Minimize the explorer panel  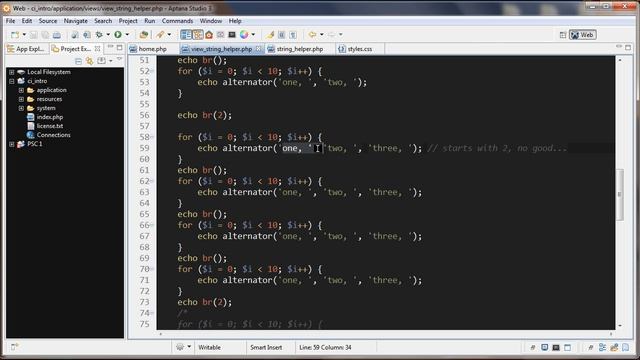[110, 47]
